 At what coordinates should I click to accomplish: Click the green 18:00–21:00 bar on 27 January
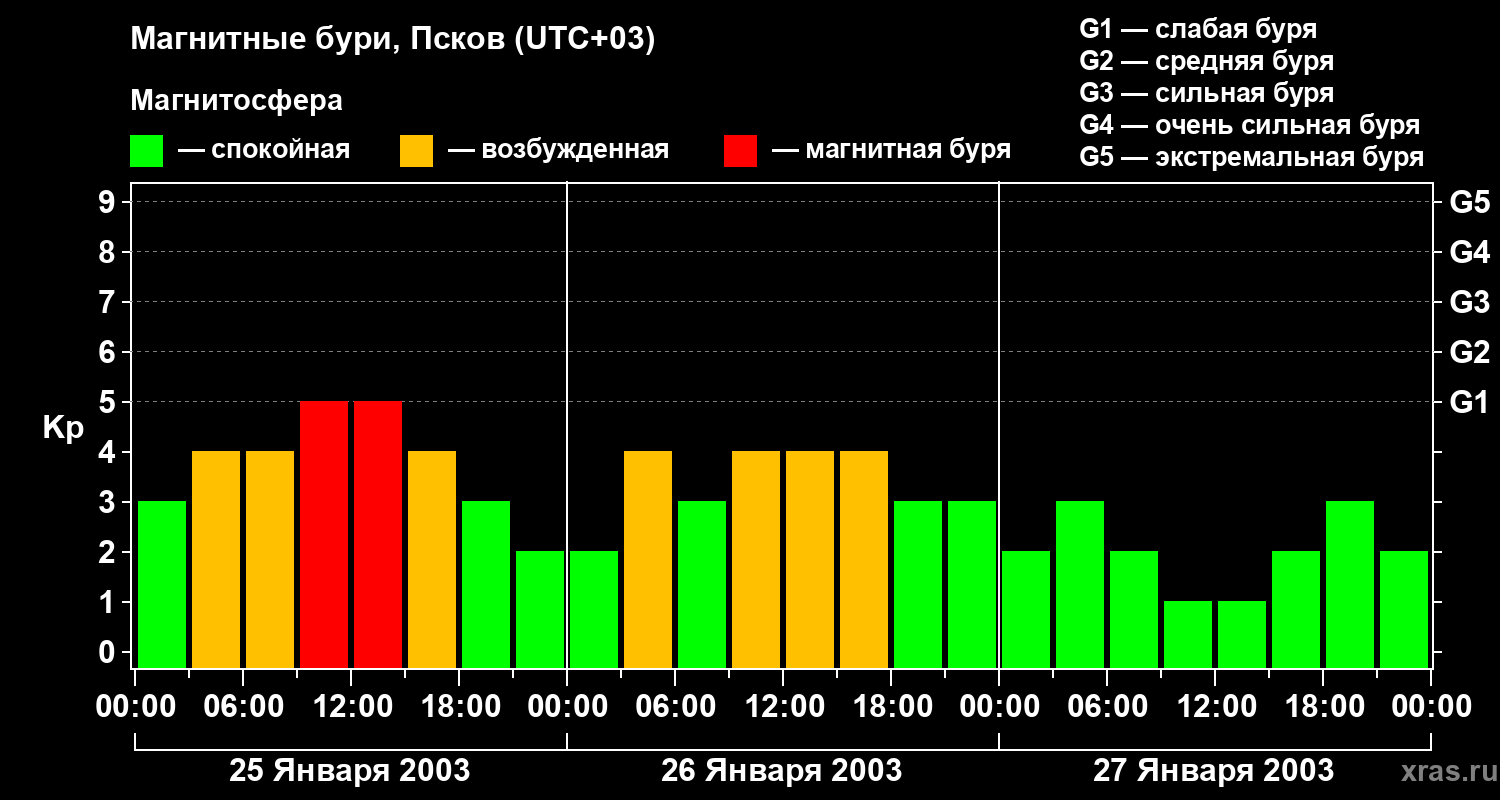tap(1350, 584)
